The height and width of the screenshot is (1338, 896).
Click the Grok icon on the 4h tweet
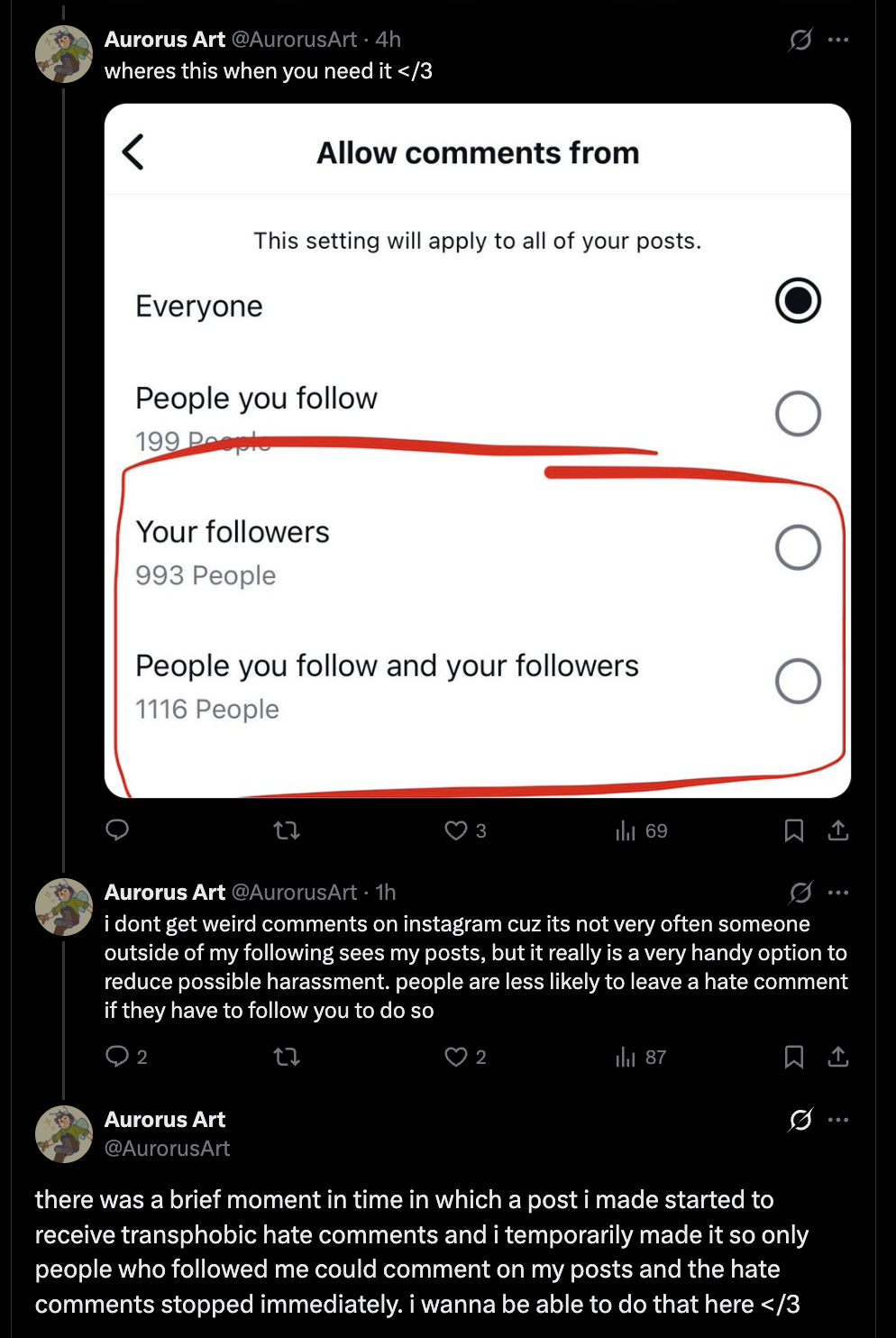click(x=800, y=40)
